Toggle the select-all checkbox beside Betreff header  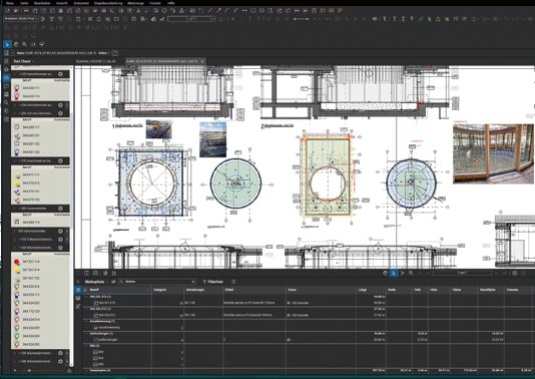(85, 290)
